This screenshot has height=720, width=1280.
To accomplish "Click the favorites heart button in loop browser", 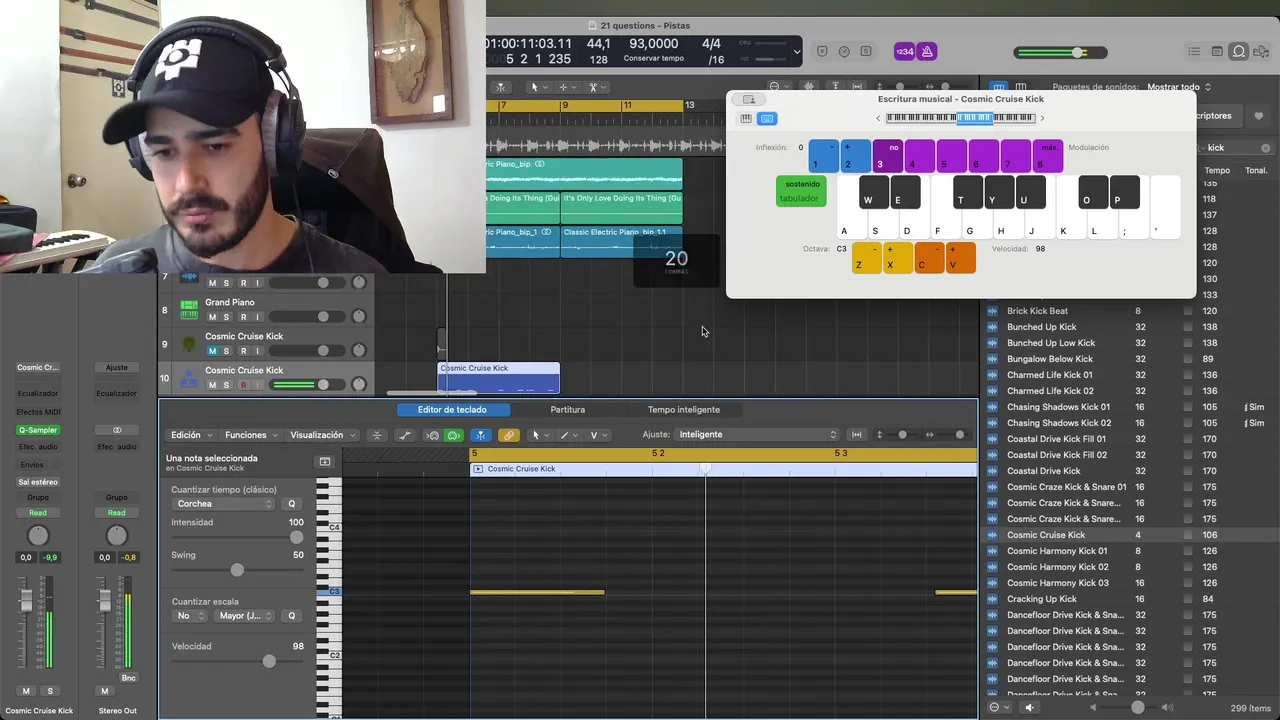I will [1258, 116].
